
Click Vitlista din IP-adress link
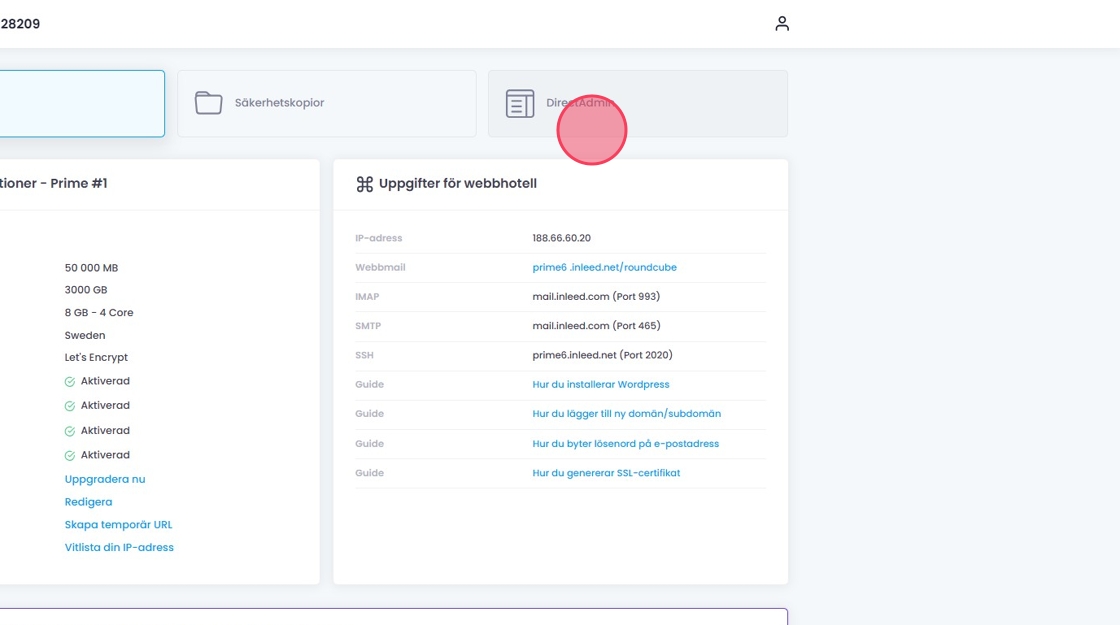point(119,548)
